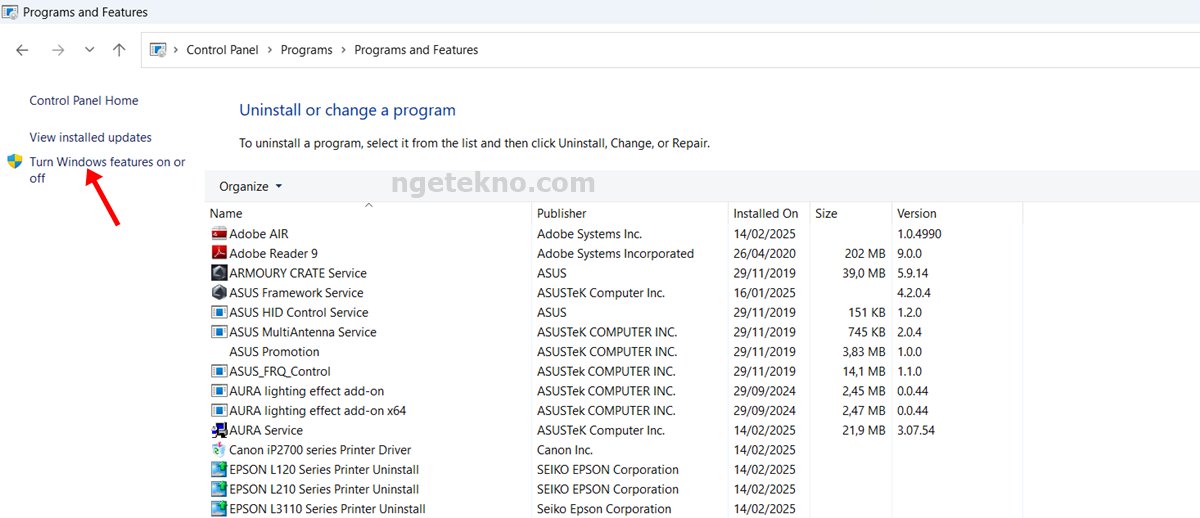
Task: Sort programs by the Publisher column
Action: point(561,213)
